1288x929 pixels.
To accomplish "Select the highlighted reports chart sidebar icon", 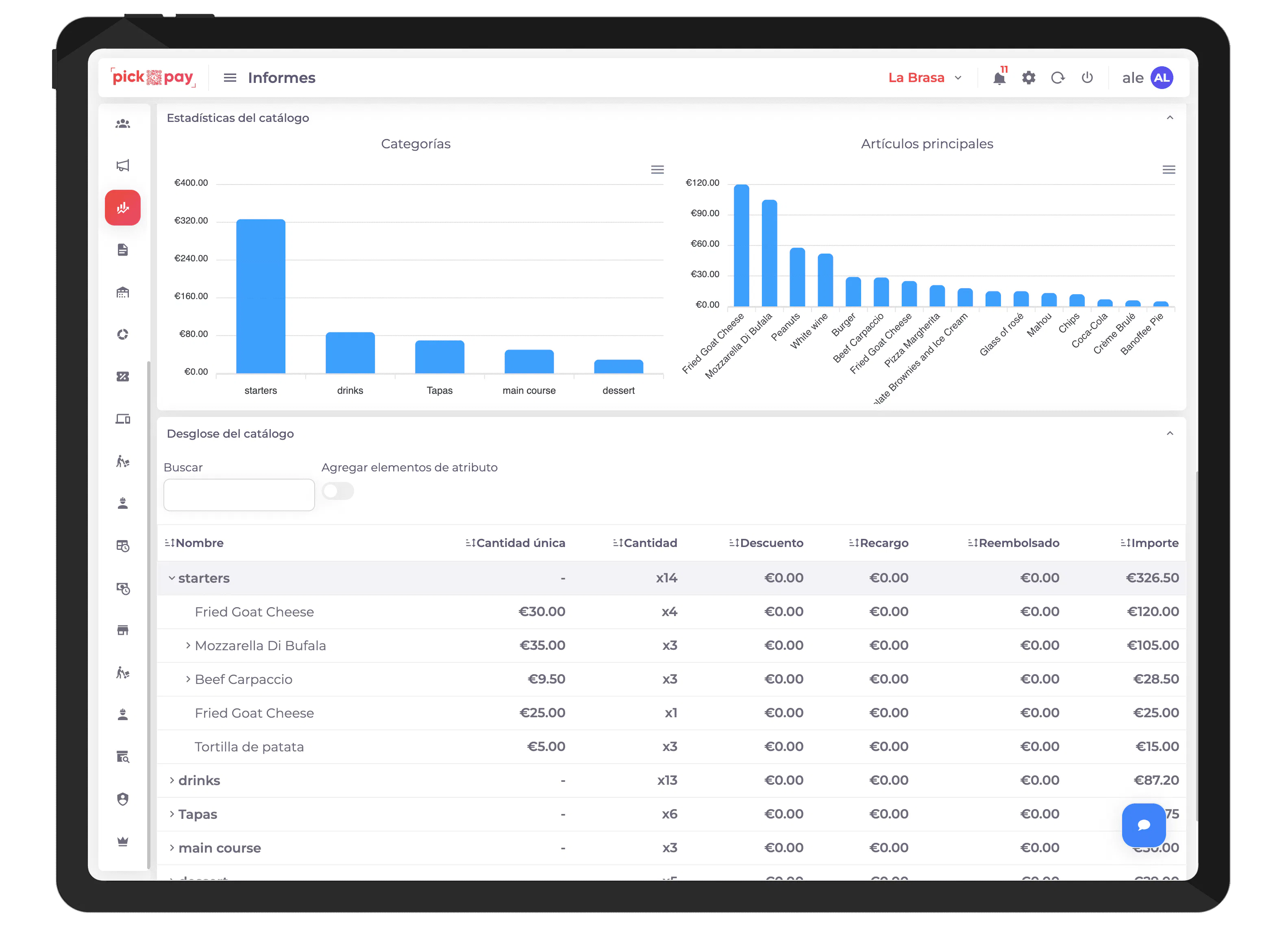I will tap(123, 208).
